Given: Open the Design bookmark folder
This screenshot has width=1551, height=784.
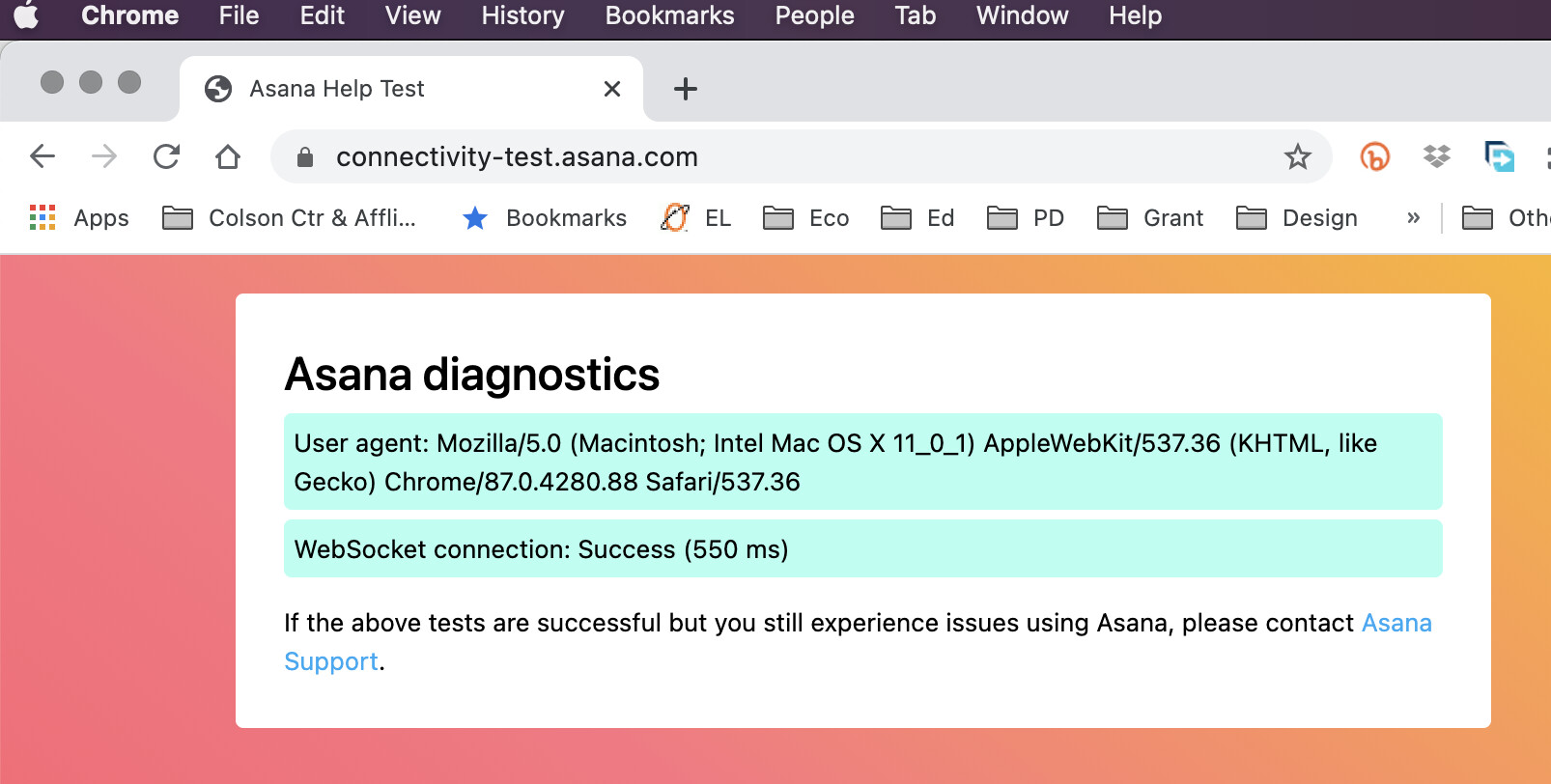Looking at the screenshot, I should (1297, 218).
